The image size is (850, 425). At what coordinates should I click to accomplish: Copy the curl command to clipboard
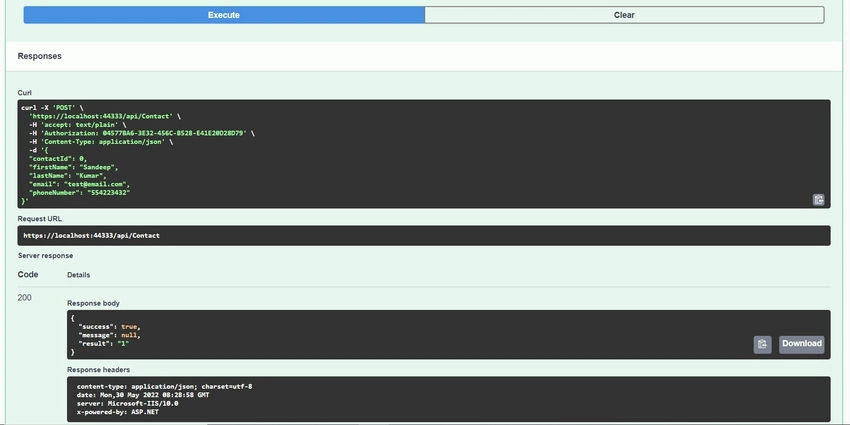[x=818, y=199]
